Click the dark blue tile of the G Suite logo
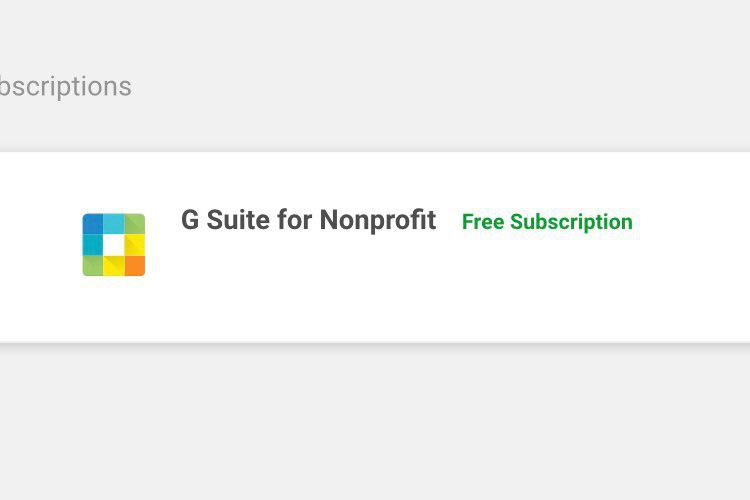Image resolution: width=750 pixels, height=500 pixels. (x=92, y=224)
